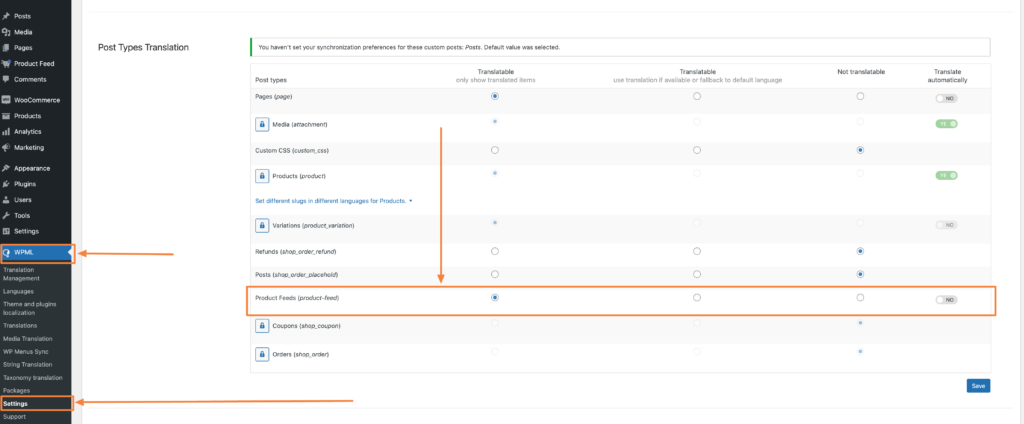Click the Product Feed cart icon

pyautogui.click(x=6, y=63)
